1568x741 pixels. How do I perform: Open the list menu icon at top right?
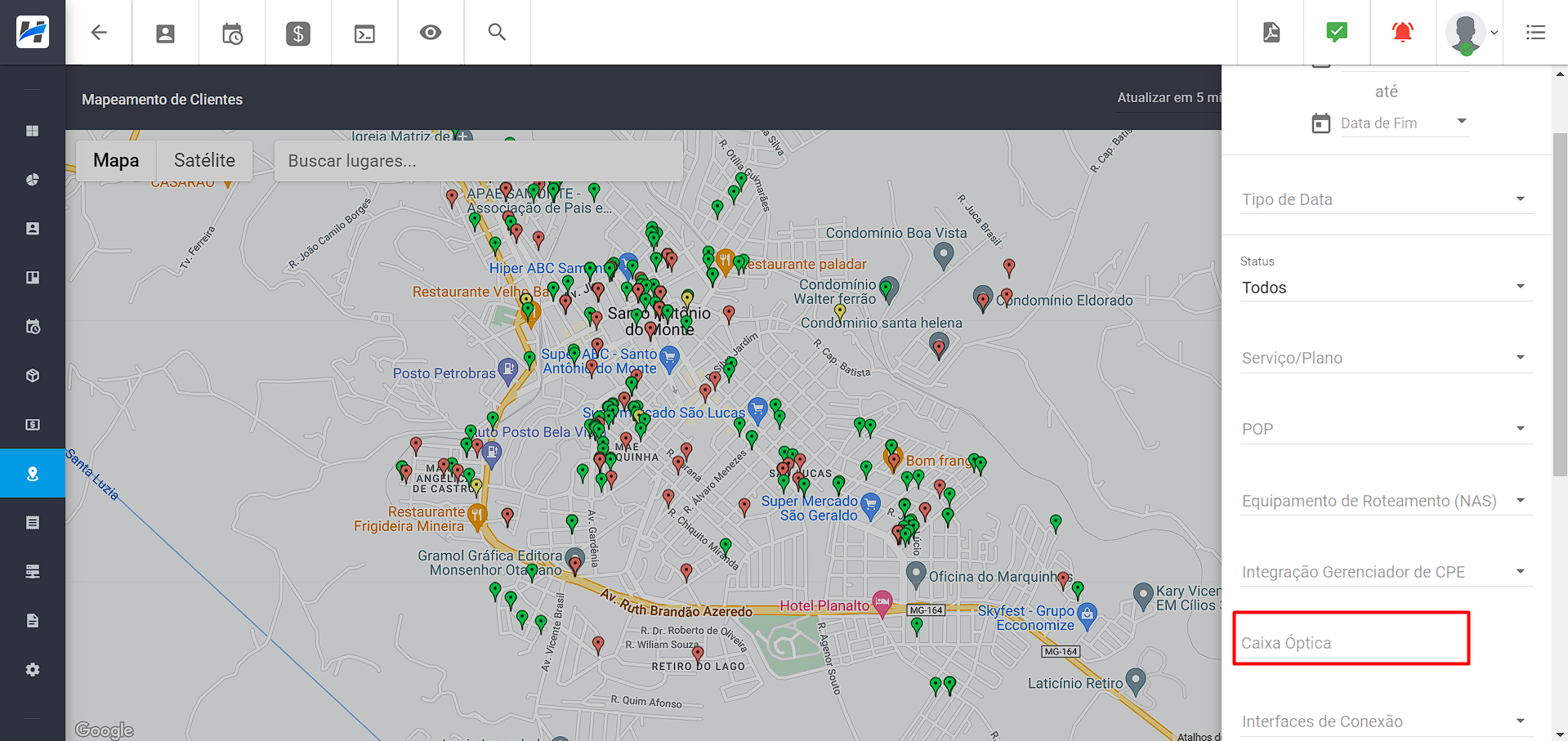1535,33
